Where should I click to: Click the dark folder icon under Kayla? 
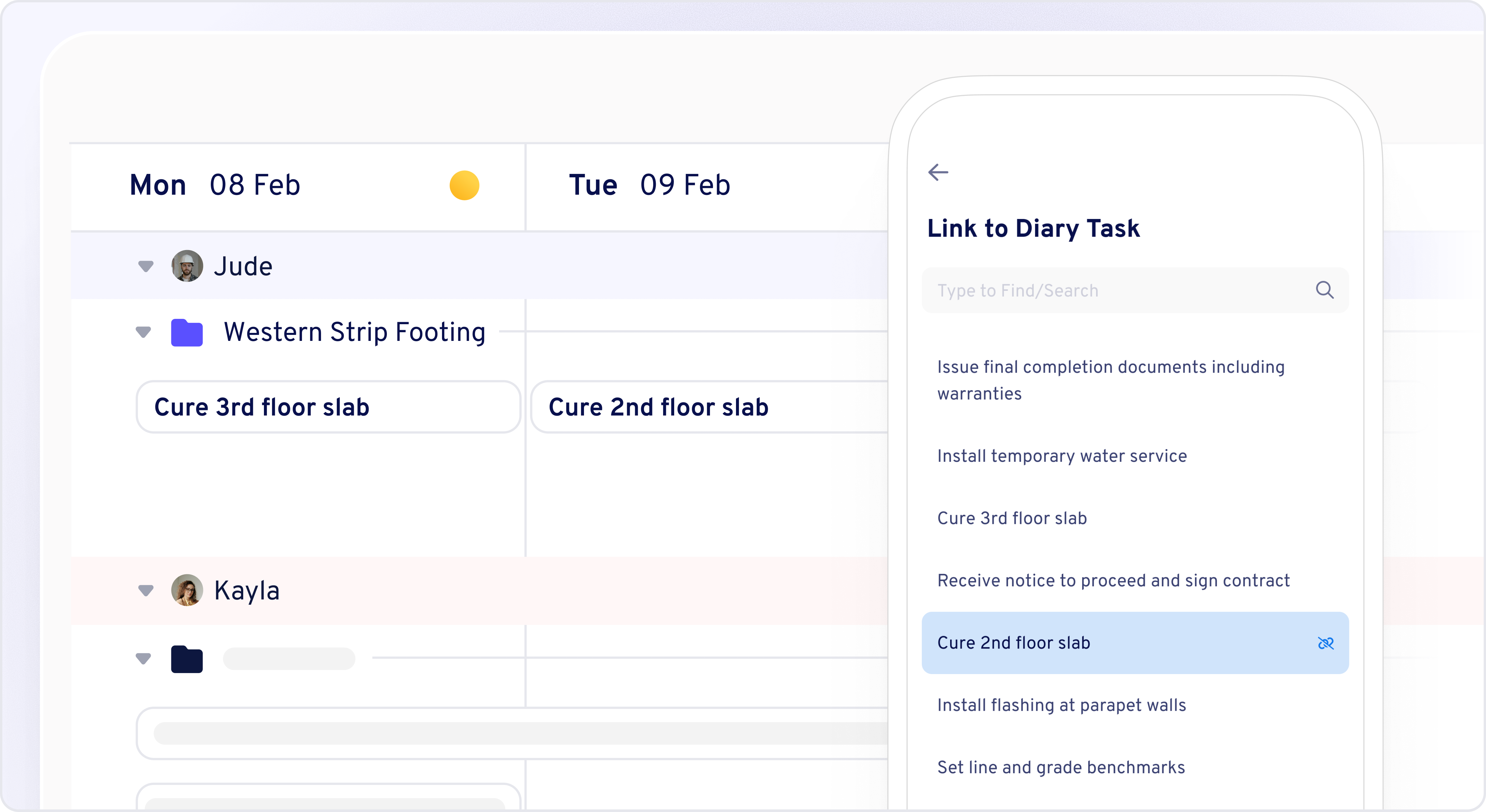pyautogui.click(x=187, y=659)
